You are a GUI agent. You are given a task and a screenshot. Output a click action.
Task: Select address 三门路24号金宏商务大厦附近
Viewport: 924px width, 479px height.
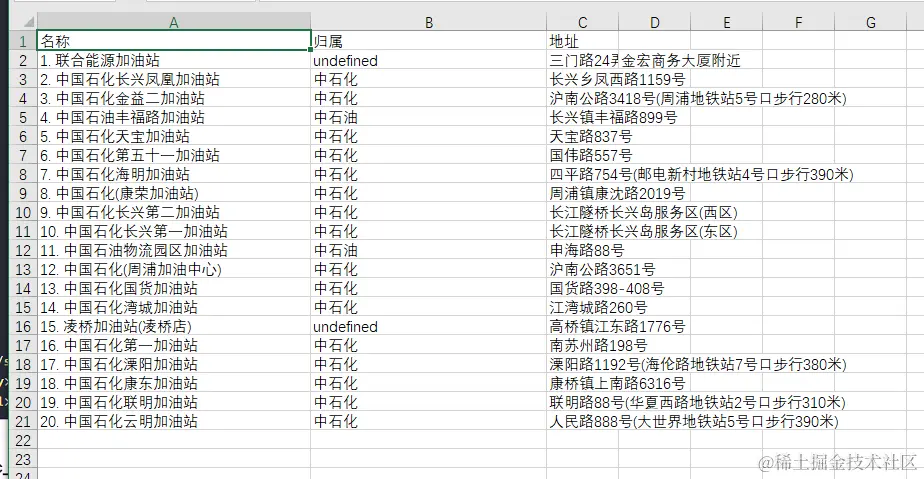[645, 60]
